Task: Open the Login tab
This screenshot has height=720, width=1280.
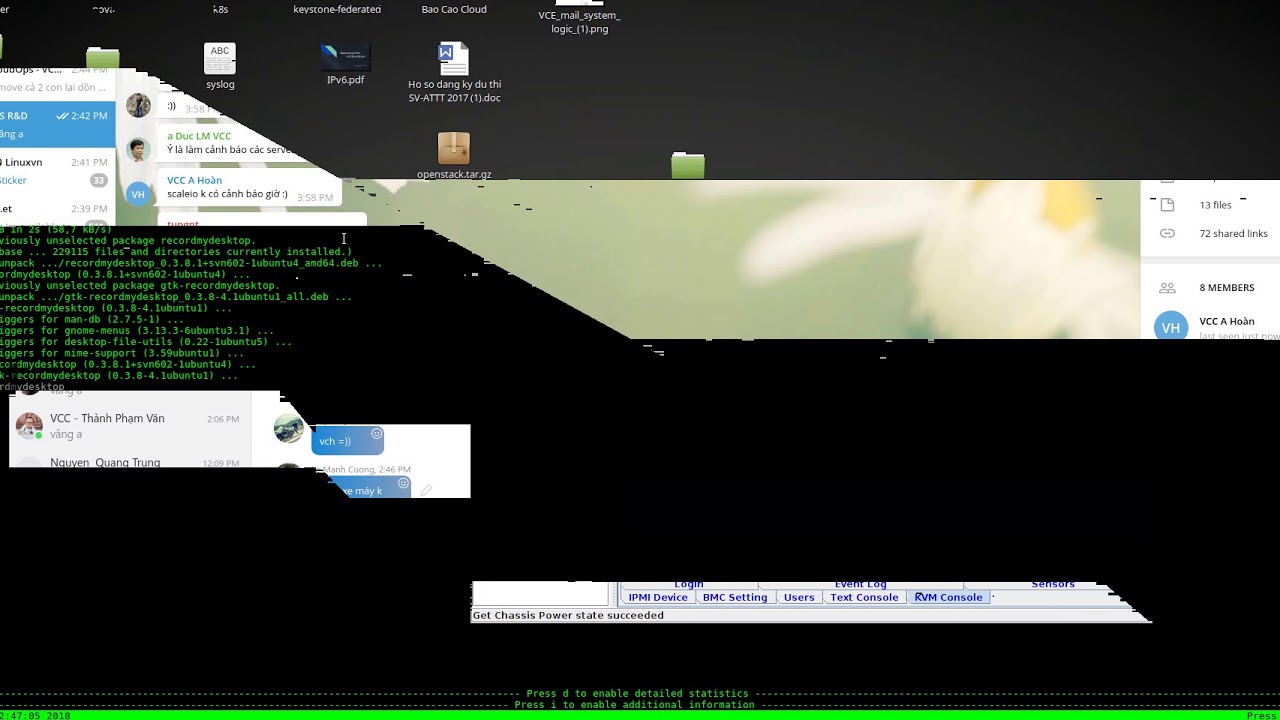Action: coord(688,584)
